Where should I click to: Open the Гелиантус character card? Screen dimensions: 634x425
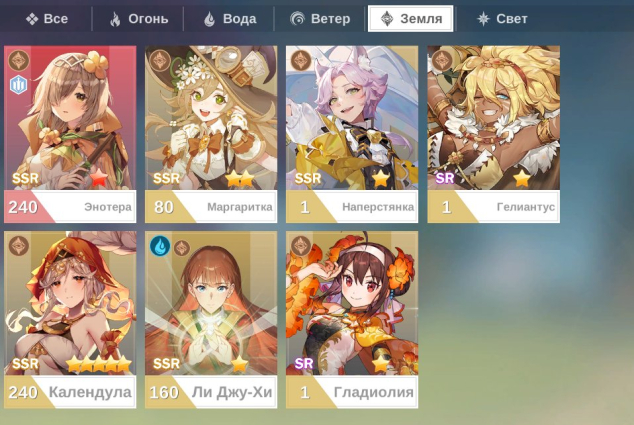[494, 134]
